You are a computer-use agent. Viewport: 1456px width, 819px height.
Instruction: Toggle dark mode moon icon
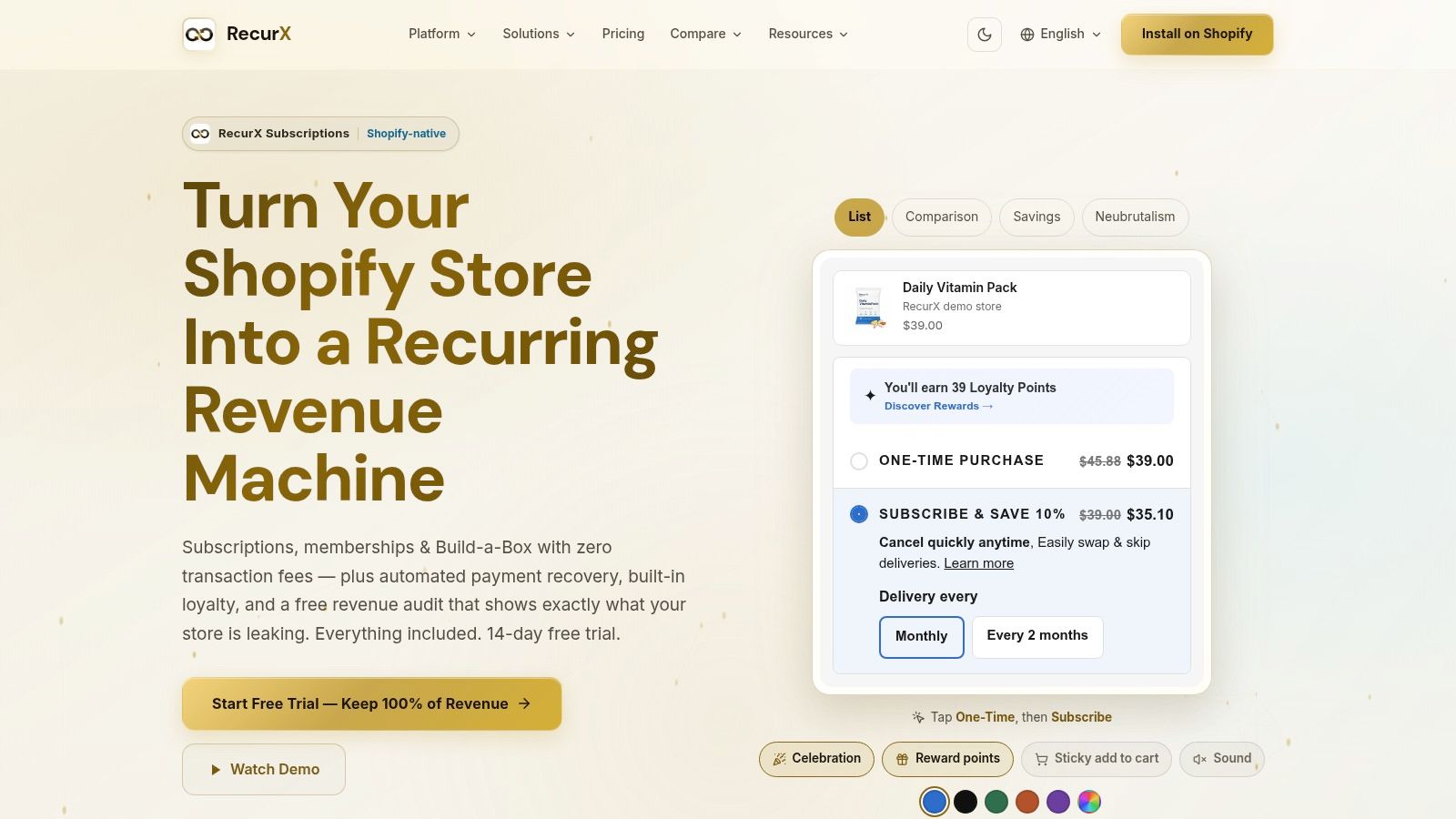click(x=985, y=35)
